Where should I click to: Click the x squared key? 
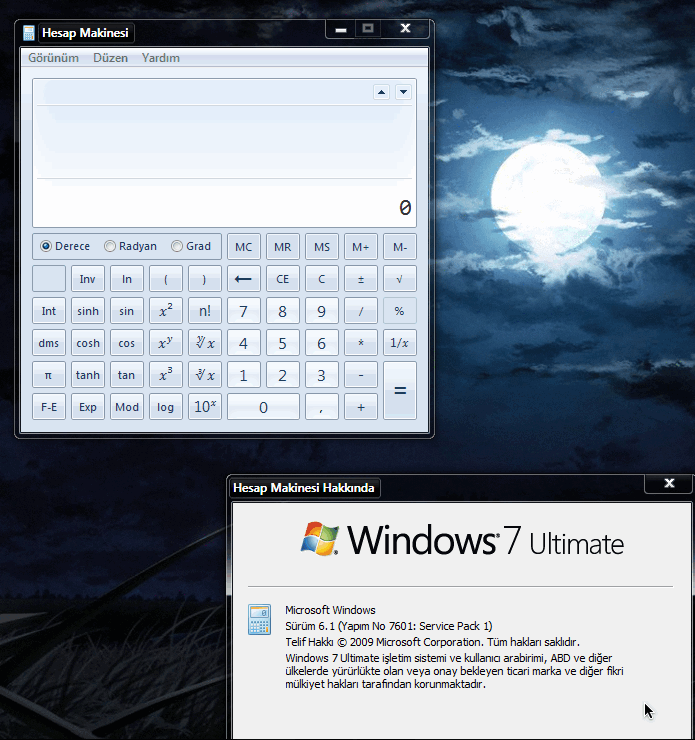[x=166, y=311]
